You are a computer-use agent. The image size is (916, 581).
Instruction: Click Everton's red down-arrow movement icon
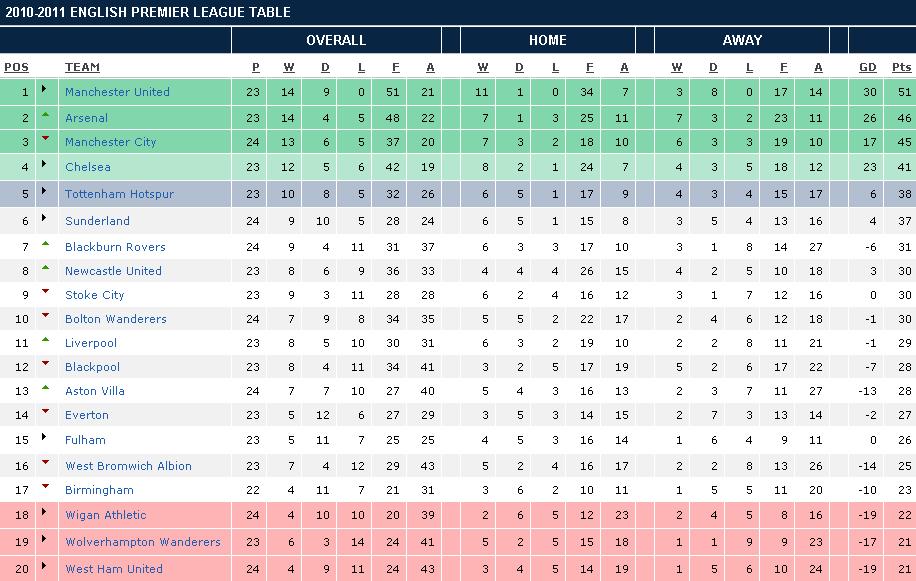tap(46, 411)
